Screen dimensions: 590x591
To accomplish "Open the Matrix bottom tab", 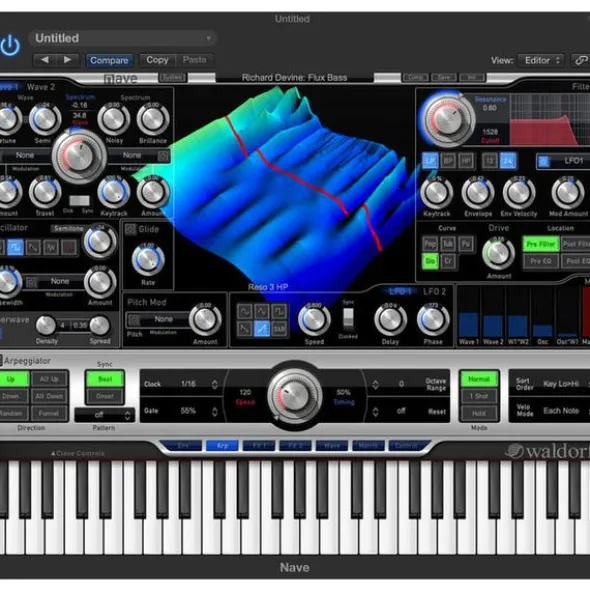I will pos(368,446).
